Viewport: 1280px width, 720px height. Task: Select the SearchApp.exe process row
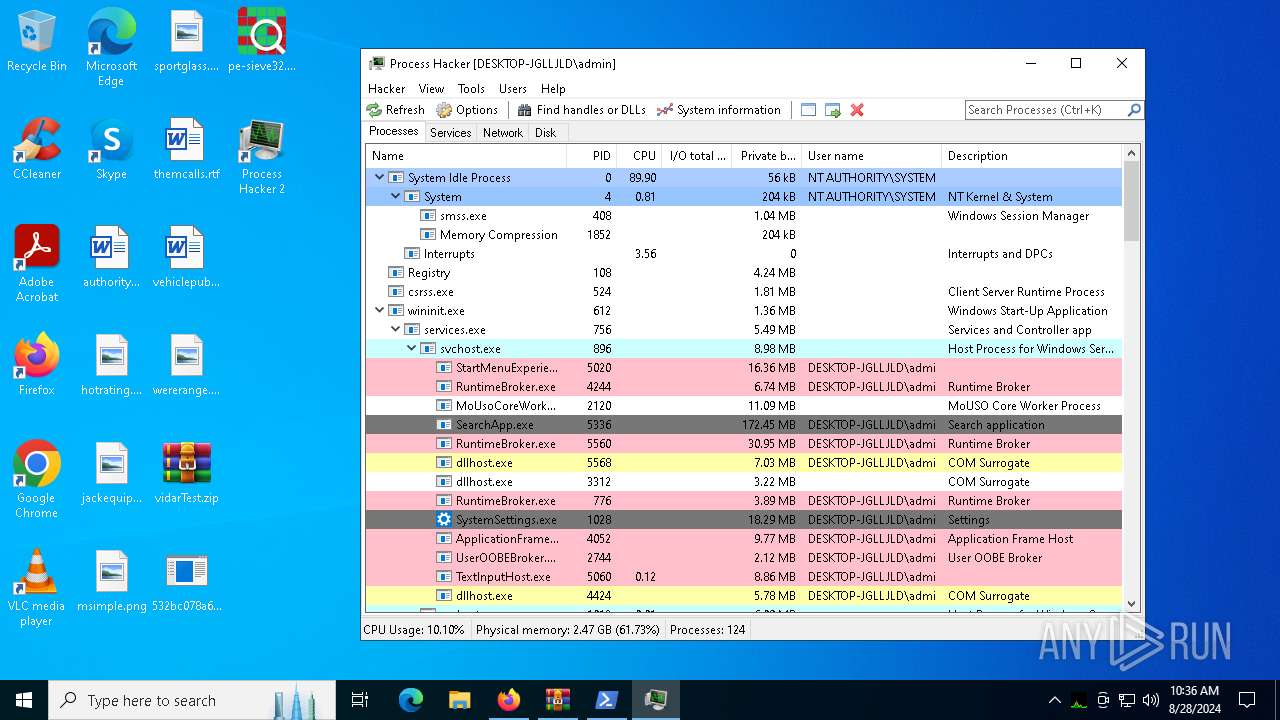(744, 425)
